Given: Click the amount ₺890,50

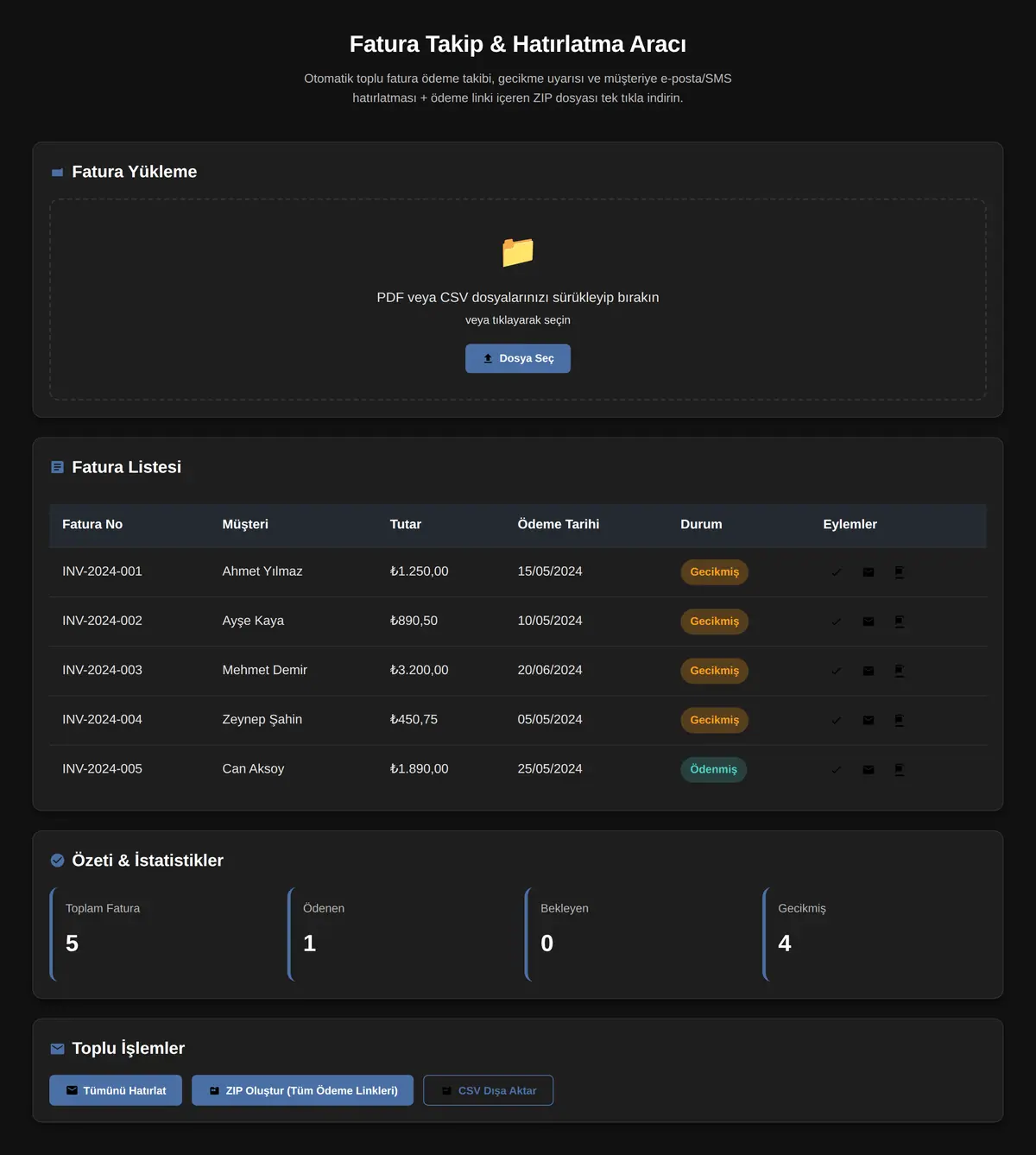Looking at the screenshot, I should point(414,621).
